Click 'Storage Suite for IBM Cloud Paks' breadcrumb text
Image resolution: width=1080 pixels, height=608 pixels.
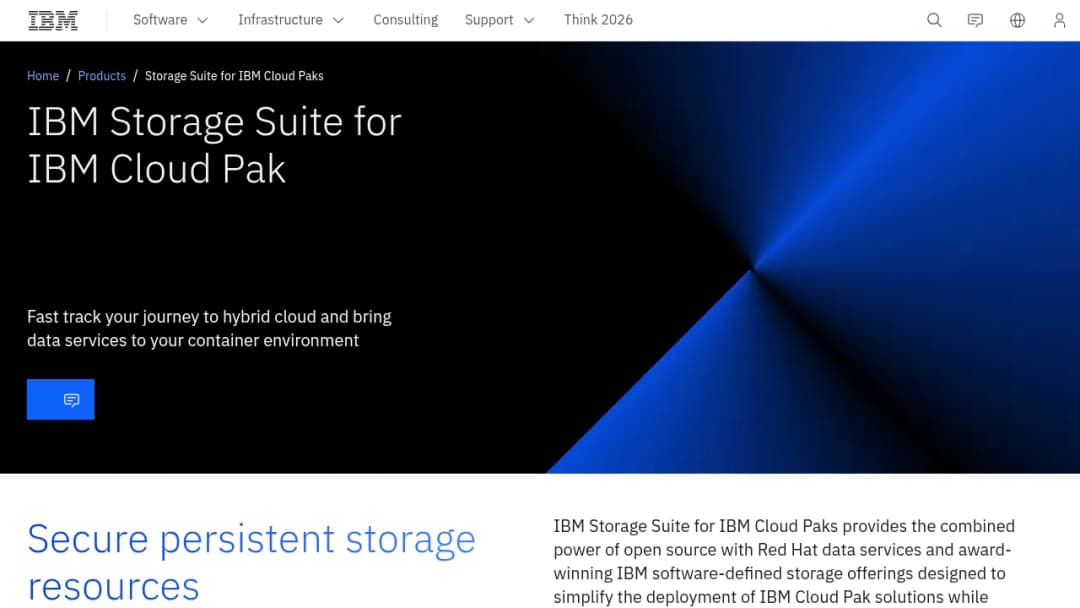(234, 76)
